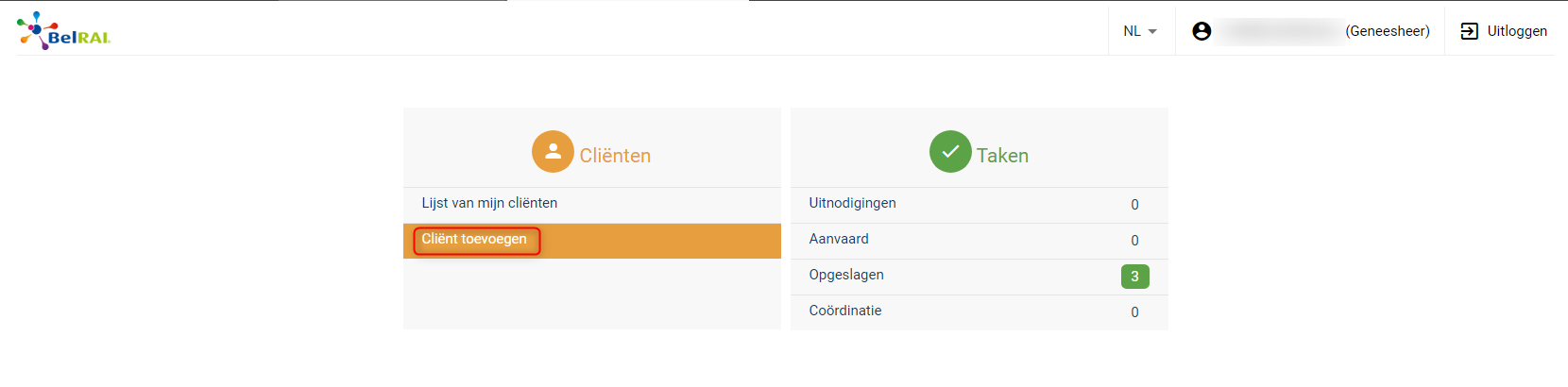Click the Coördinatie count value 0

point(1134,312)
